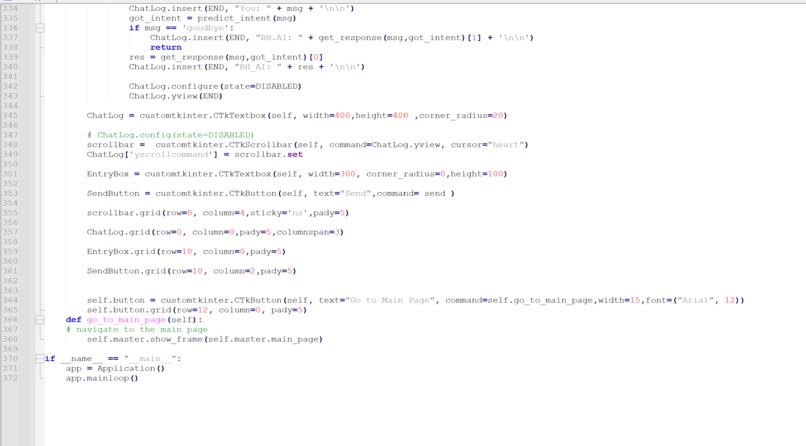
Task: Click the 'app = Application()' line
Action: pyautogui.click(x=115, y=368)
